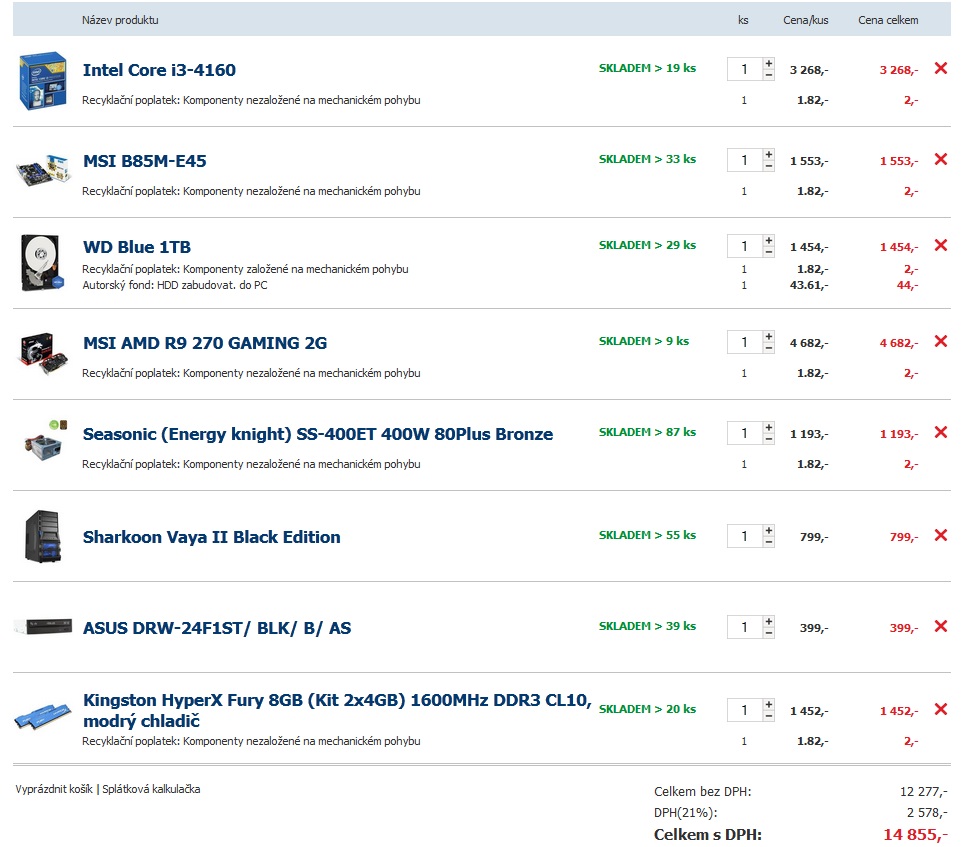The image size is (965, 847).
Task: Decrease quantity of ASUS DRW-24F1ST
Action: pos(769,633)
